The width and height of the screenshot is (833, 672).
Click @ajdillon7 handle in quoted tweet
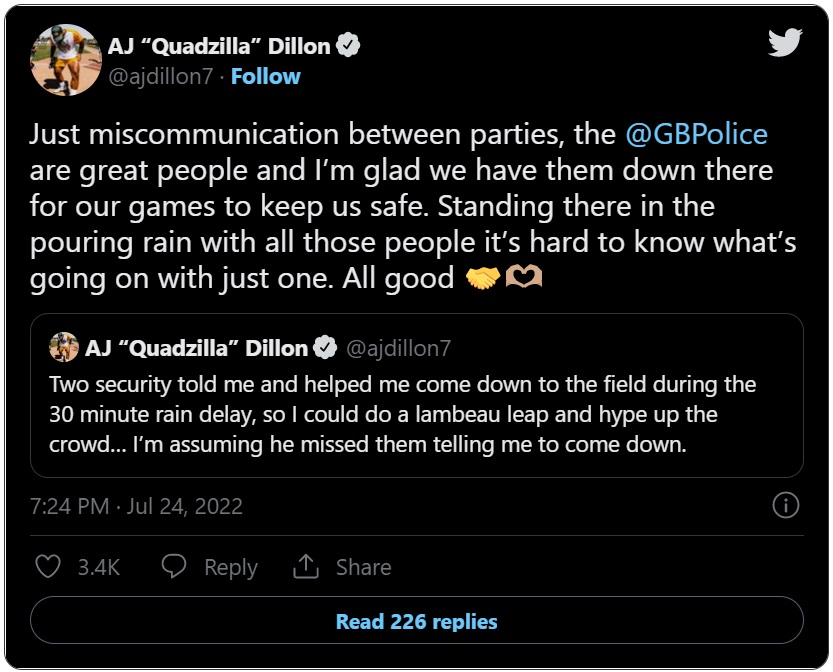coord(398,348)
